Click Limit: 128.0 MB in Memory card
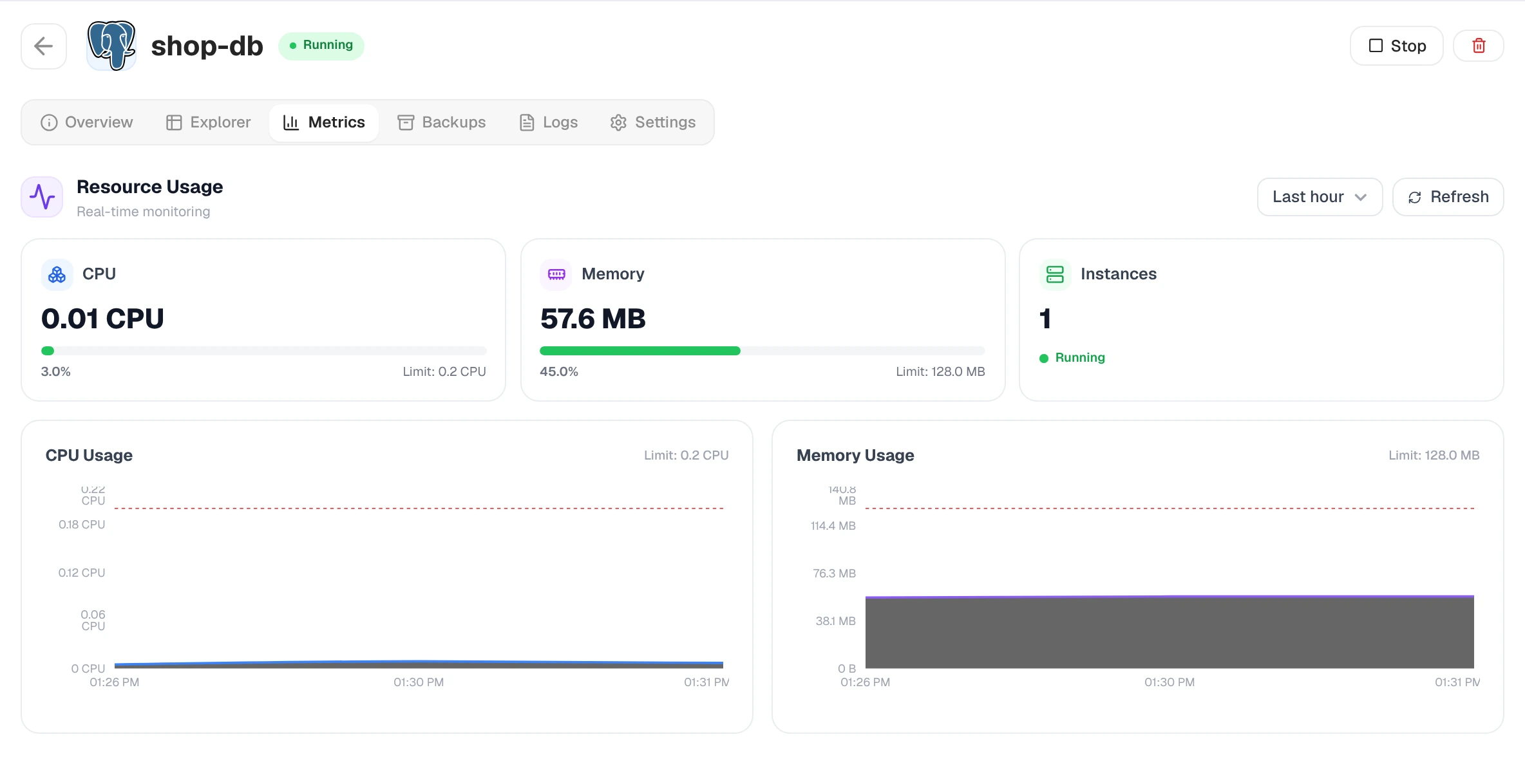 click(940, 371)
